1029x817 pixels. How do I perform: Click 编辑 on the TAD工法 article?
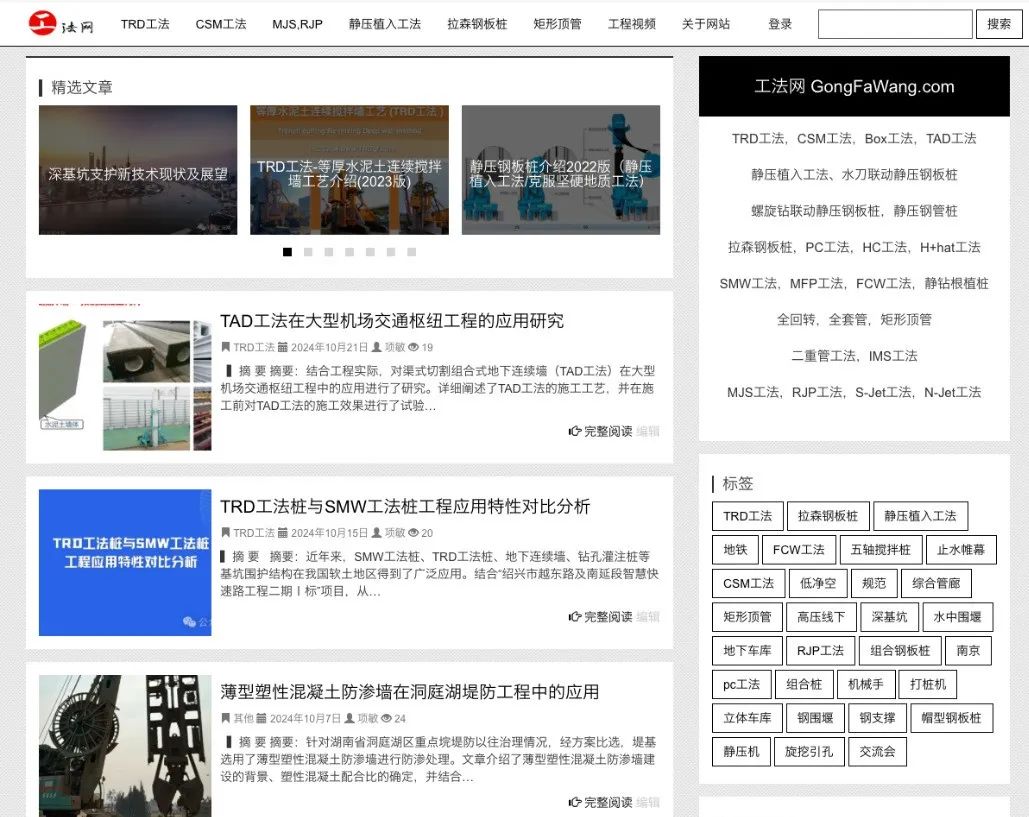click(648, 431)
